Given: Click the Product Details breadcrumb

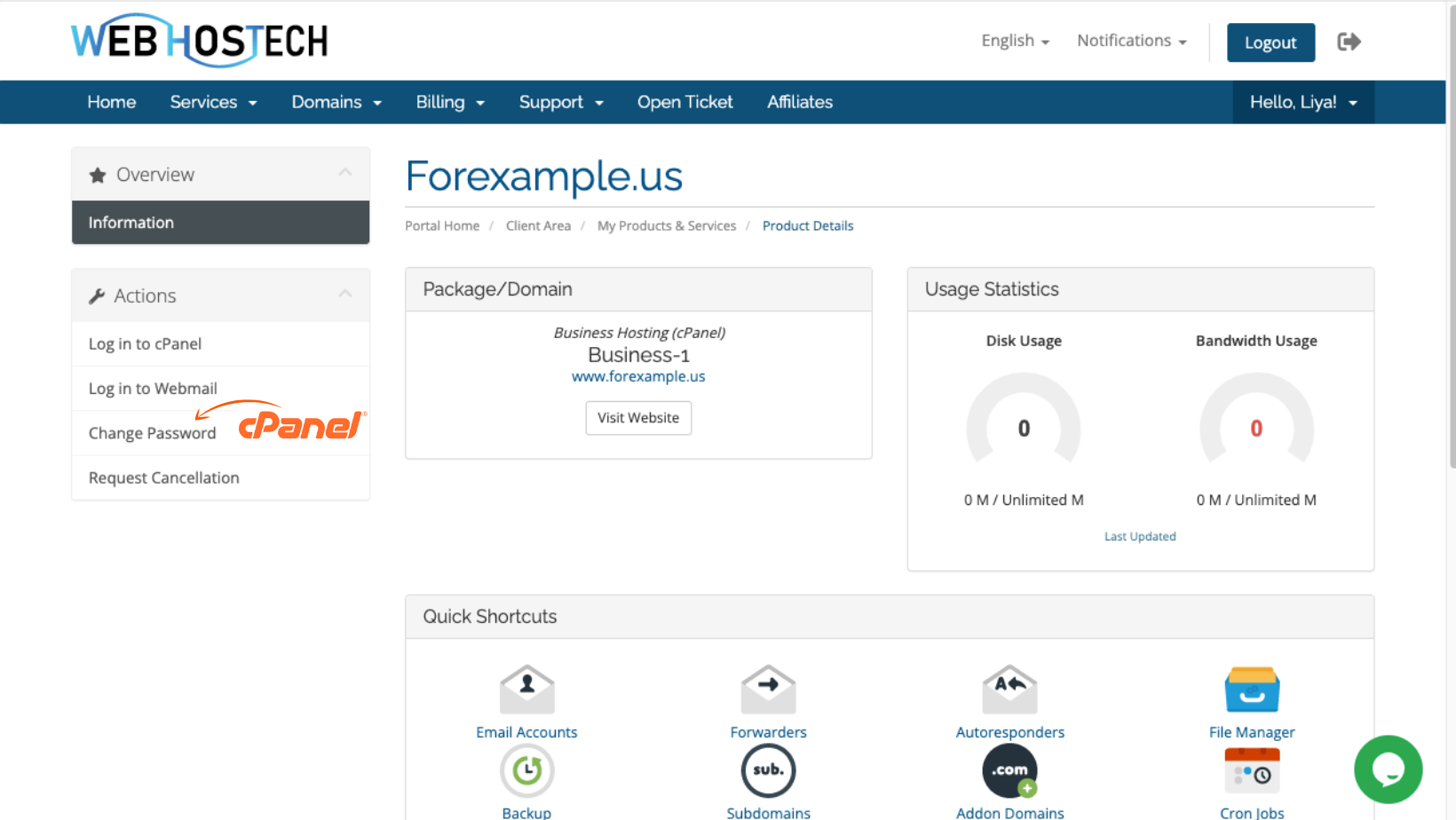Looking at the screenshot, I should point(808,226).
